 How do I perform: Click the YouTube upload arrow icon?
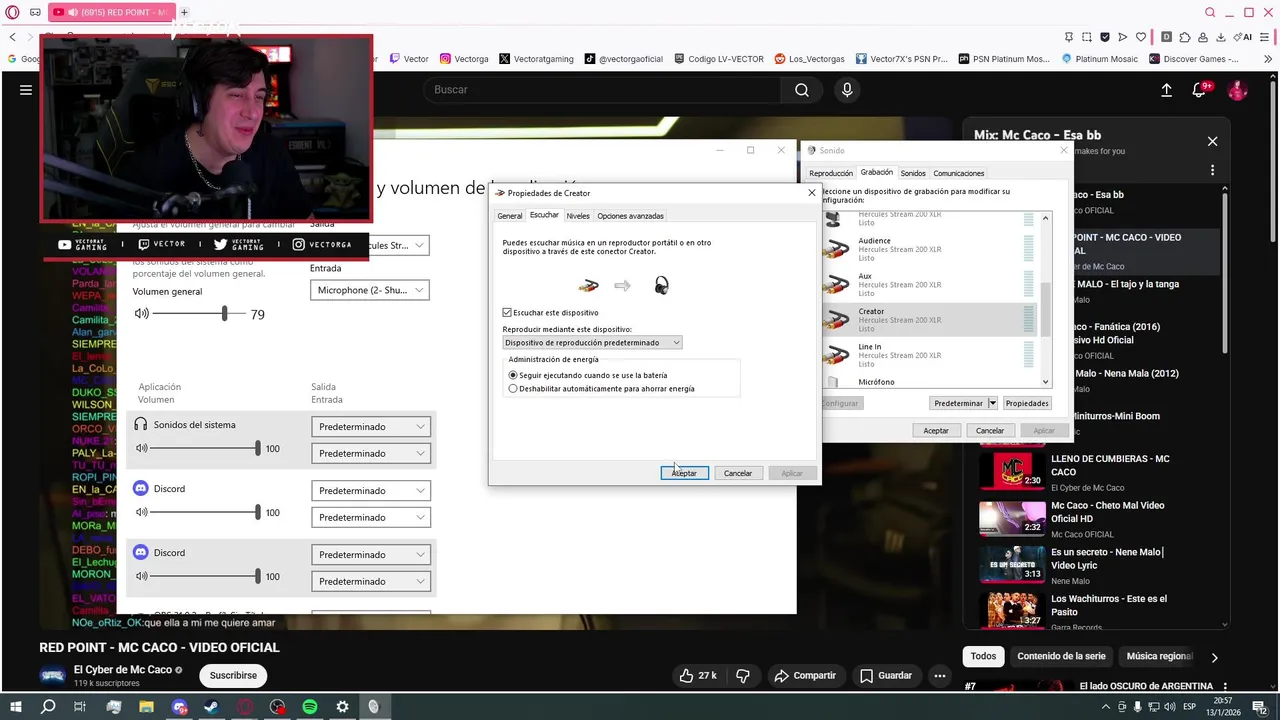click(x=1166, y=90)
